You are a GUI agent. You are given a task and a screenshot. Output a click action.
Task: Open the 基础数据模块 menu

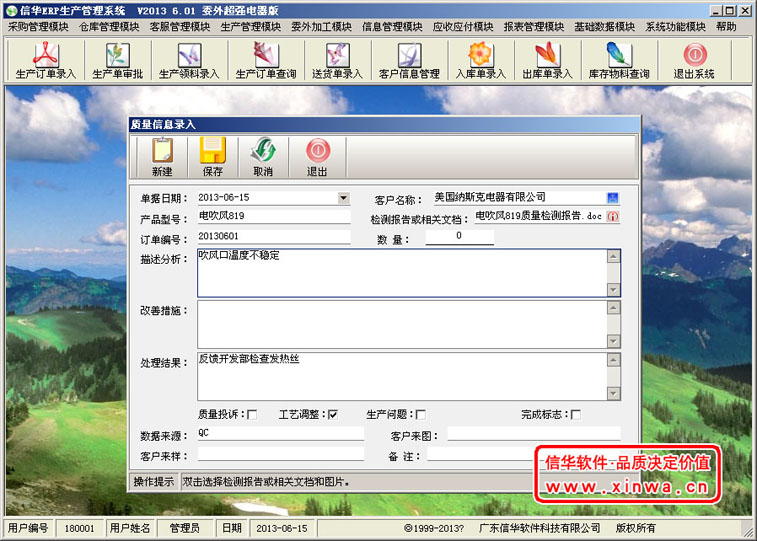[604, 27]
